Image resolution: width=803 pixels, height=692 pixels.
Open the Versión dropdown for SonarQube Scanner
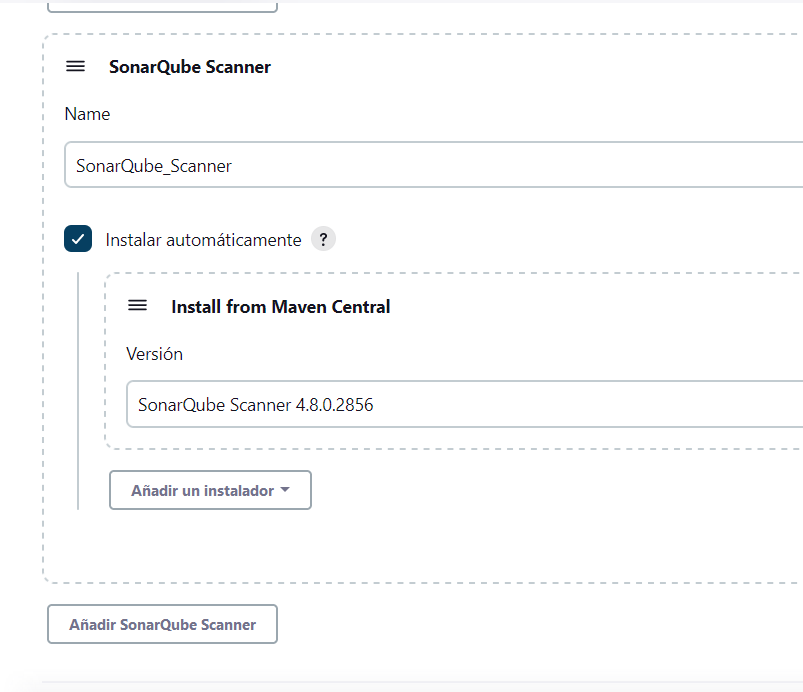point(460,405)
